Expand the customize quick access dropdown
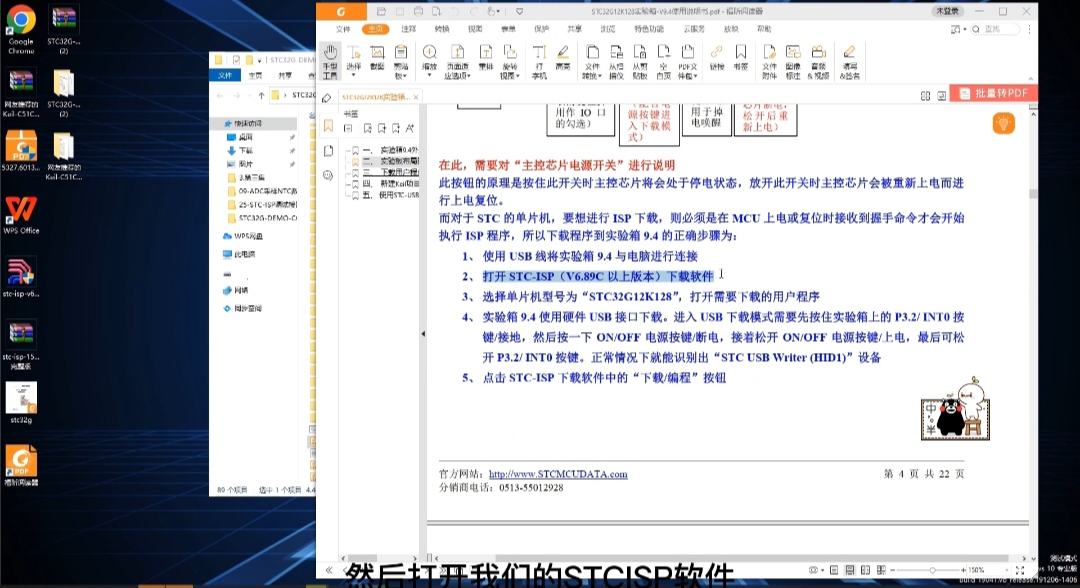1080x588 pixels. 519,11
